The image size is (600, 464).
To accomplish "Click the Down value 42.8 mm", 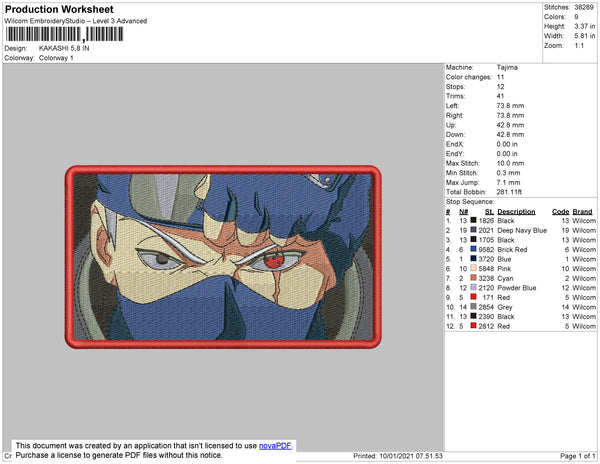I will (x=510, y=134).
